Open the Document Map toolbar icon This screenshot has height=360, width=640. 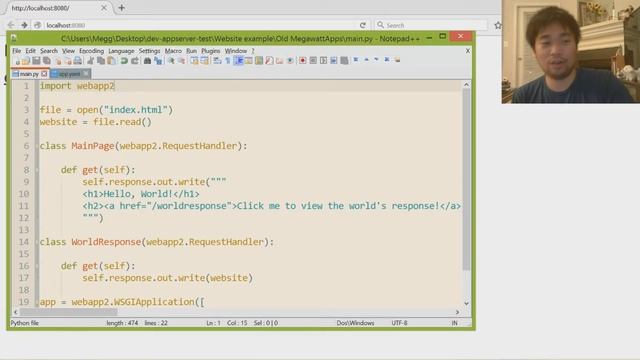pyautogui.click(x=259, y=61)
